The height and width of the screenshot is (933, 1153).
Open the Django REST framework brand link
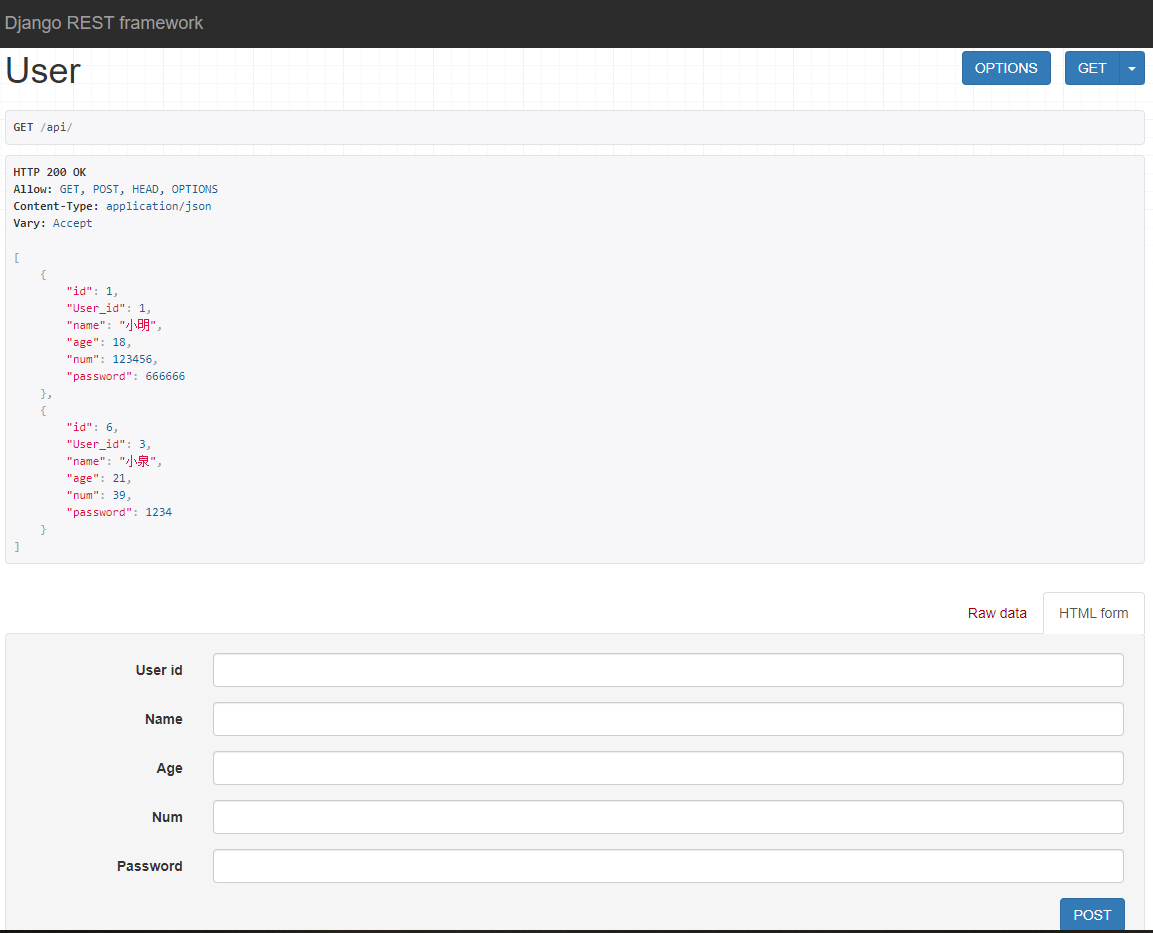point(104,23)
